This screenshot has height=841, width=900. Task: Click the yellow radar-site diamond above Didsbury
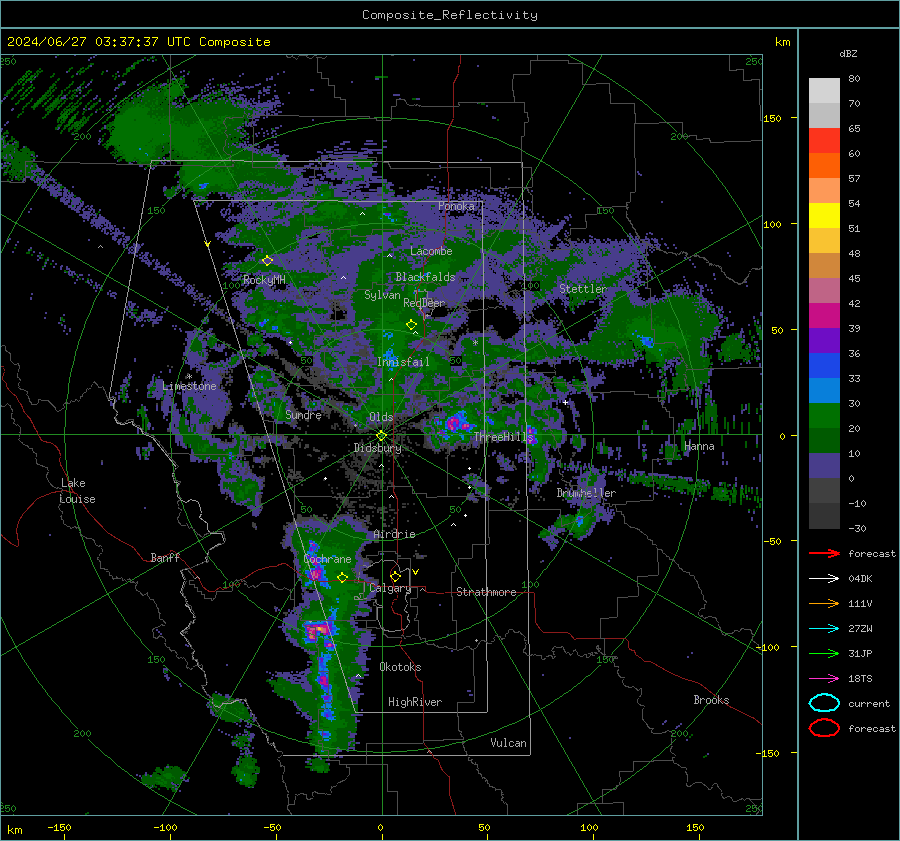click(x=381, y=436)
